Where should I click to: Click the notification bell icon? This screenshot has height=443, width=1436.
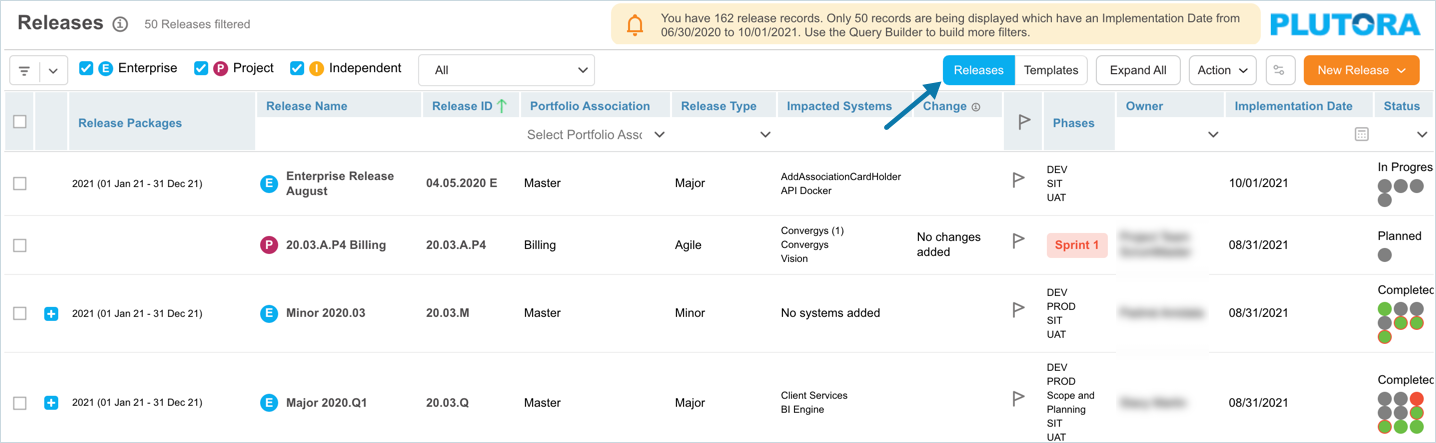[635, 26]
